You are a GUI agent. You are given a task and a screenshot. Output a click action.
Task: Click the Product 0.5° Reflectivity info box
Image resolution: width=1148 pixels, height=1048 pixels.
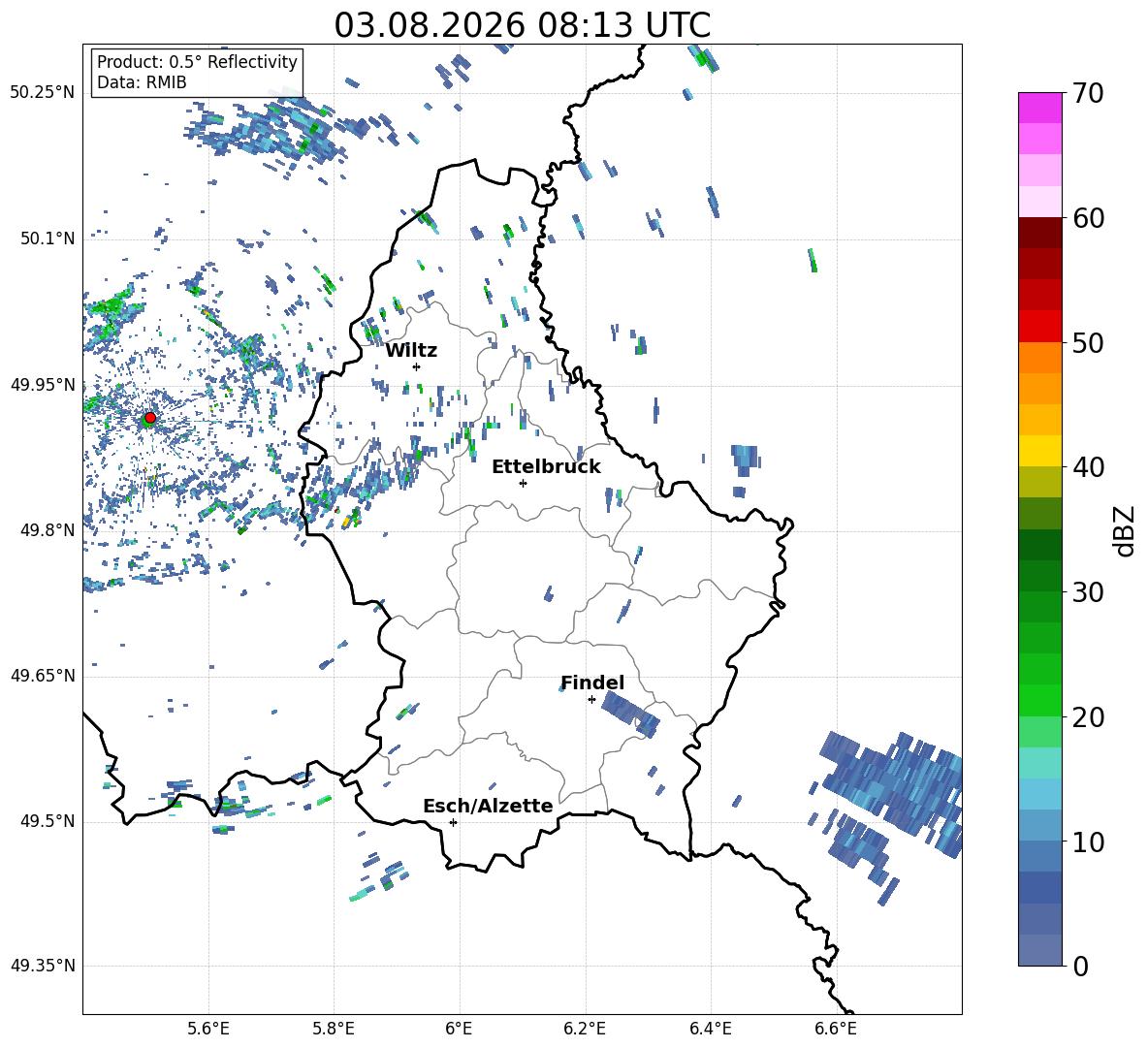pyautogui.click(x=197, y=72)
